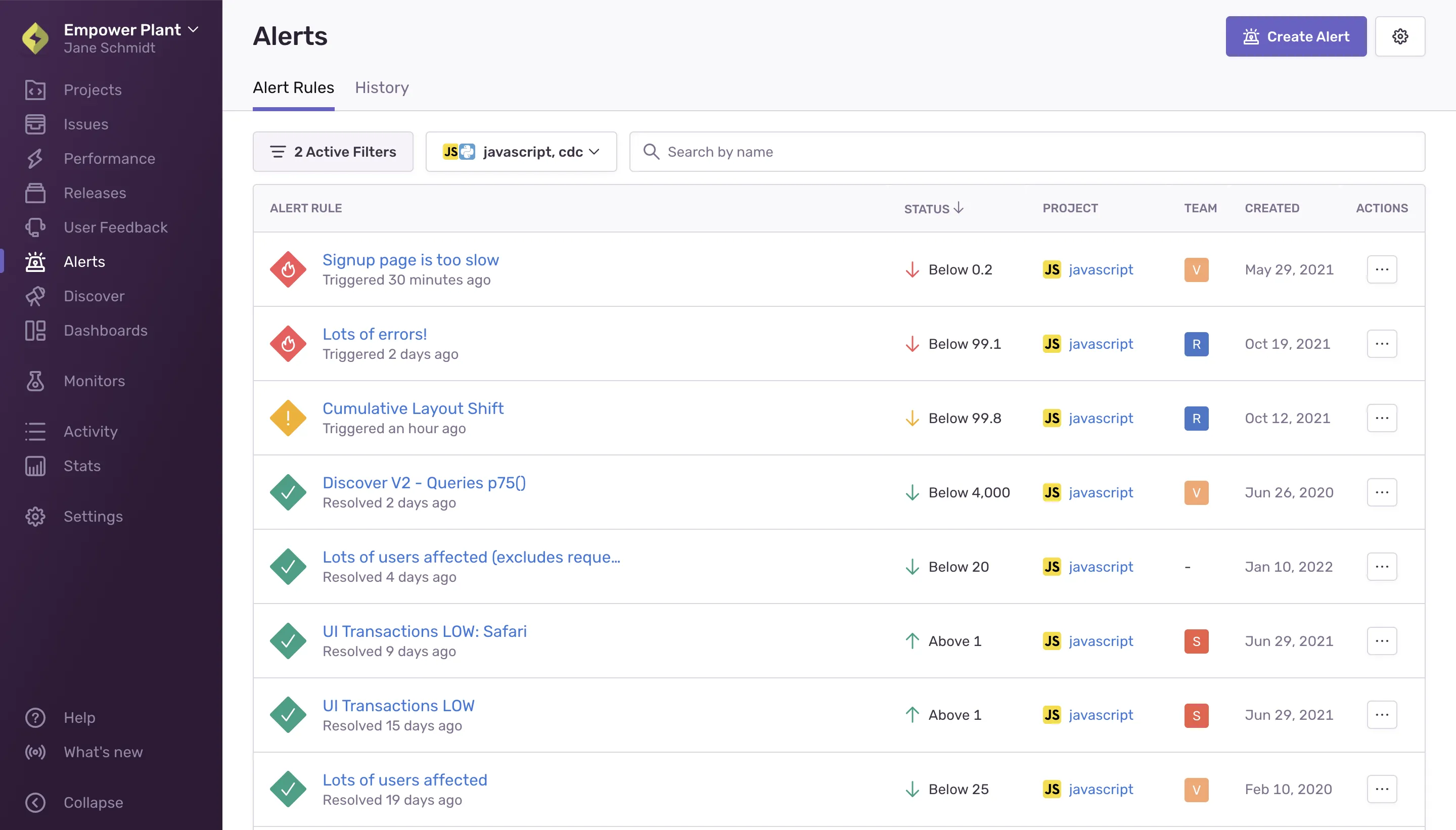Viewport: 1456px width, 830px height.
Task: Open the Projects section in the sidebar
Action: click(x=92, y=89)
